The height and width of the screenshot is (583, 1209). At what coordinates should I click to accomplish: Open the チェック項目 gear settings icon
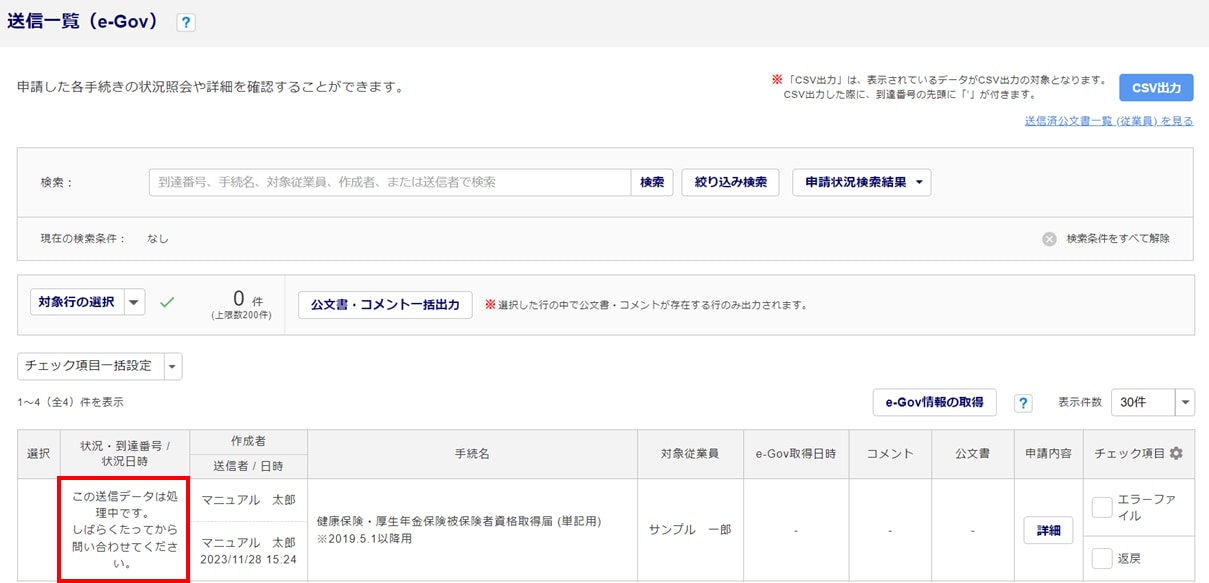pyautogui.click(x=1176, y=453)
